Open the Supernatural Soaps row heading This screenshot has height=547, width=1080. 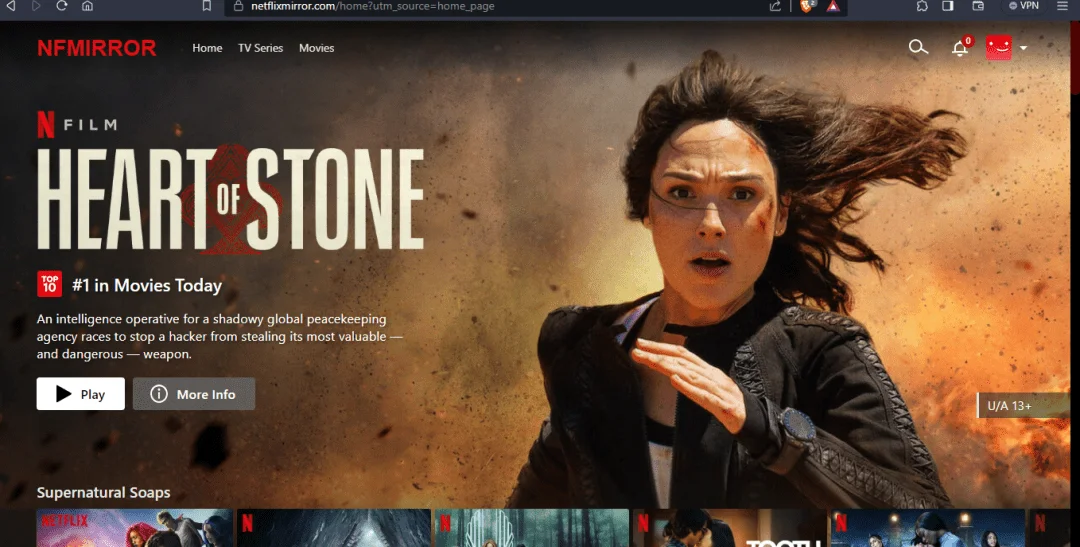(103, 493)
